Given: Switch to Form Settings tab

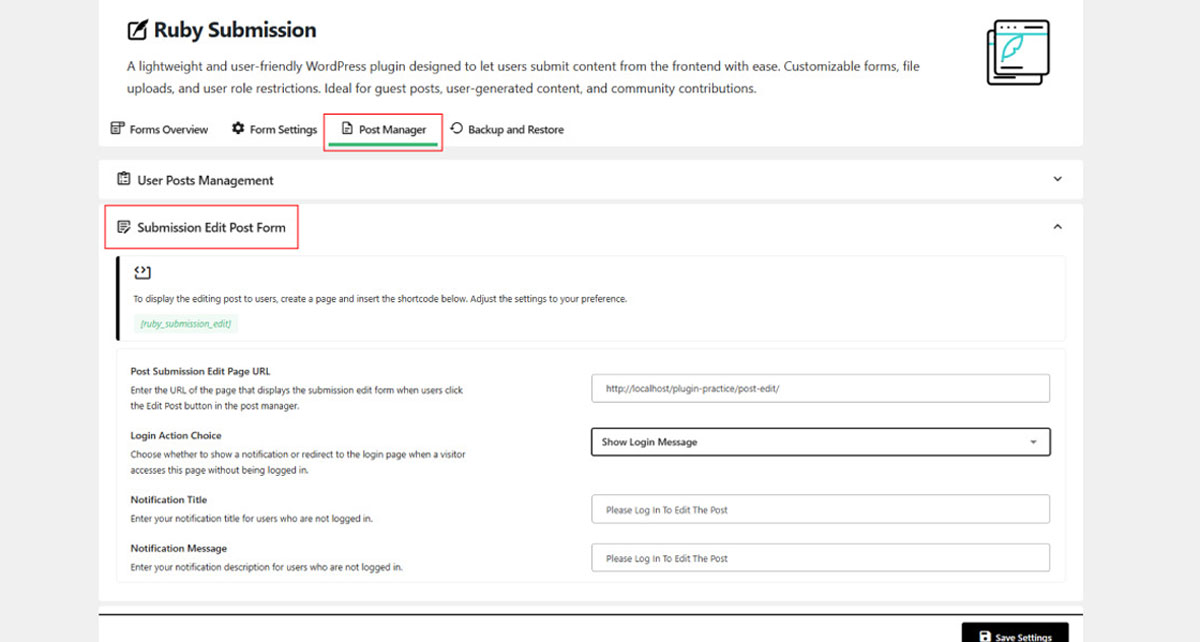Looking at the screenshot, I should tap(274, 129).
